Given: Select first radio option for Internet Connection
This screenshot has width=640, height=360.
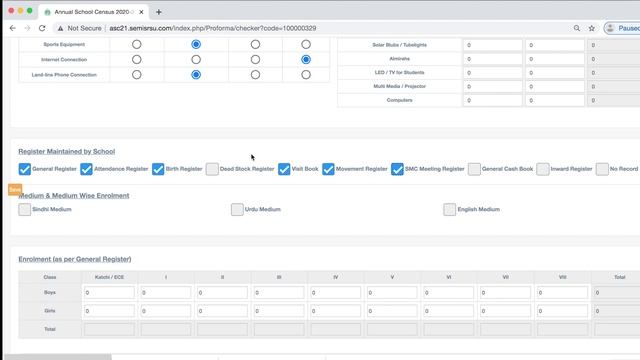Looking at the screenshot, I should (x=137, y=60).
